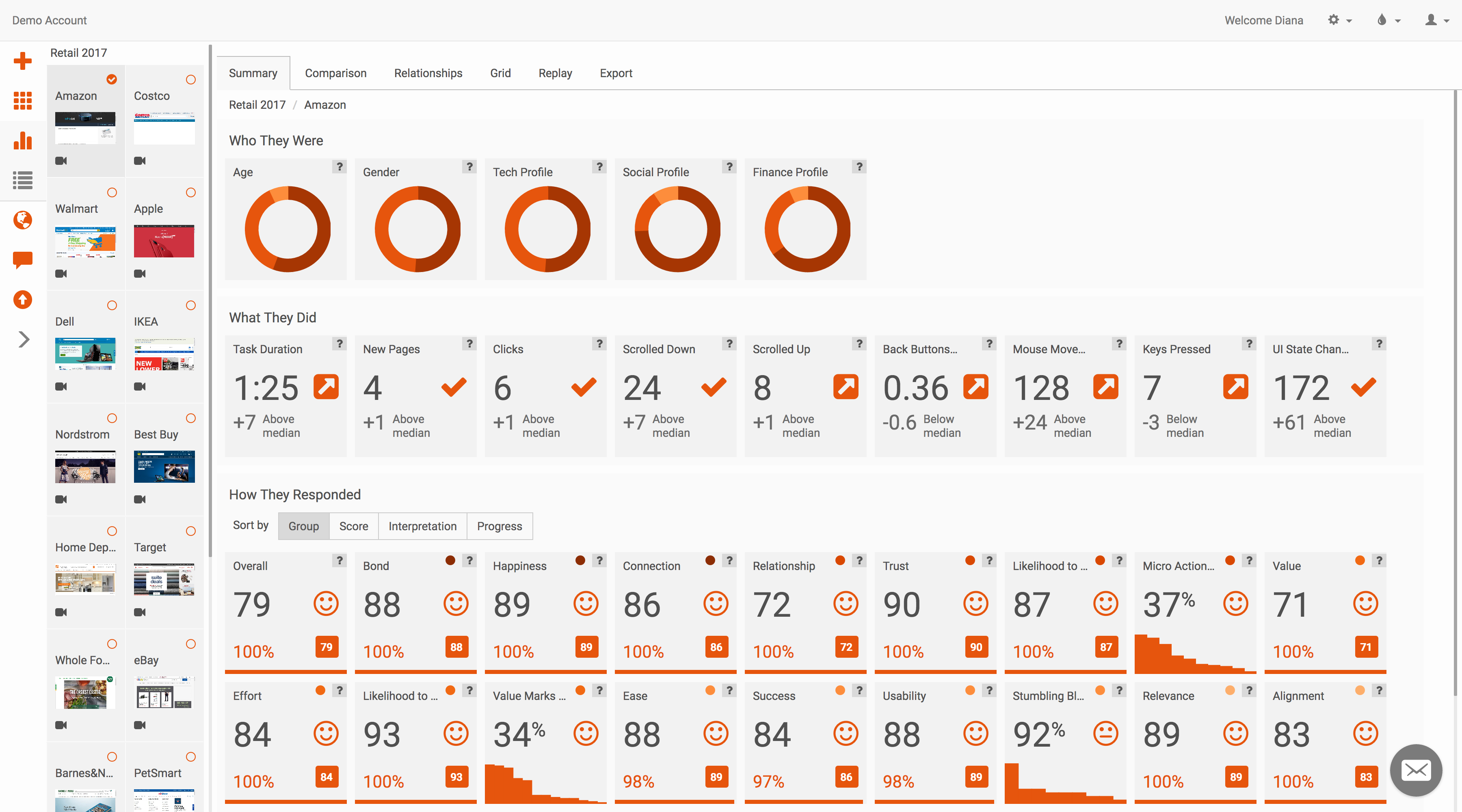Sort responses by Progress
The height and width of the screenshot is (812, 1462).
[500, 526]
